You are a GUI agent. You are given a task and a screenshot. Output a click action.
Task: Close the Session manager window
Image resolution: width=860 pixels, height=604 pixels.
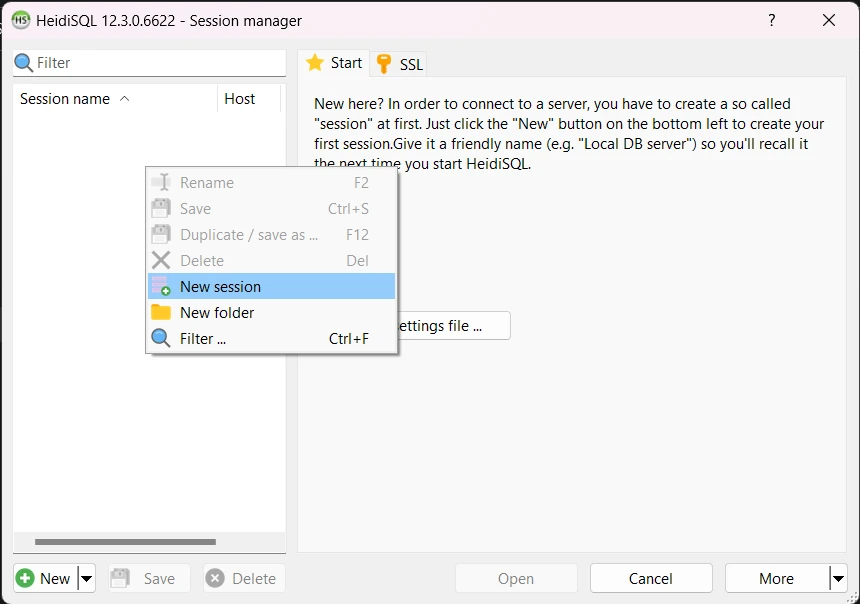pos(829,20)
